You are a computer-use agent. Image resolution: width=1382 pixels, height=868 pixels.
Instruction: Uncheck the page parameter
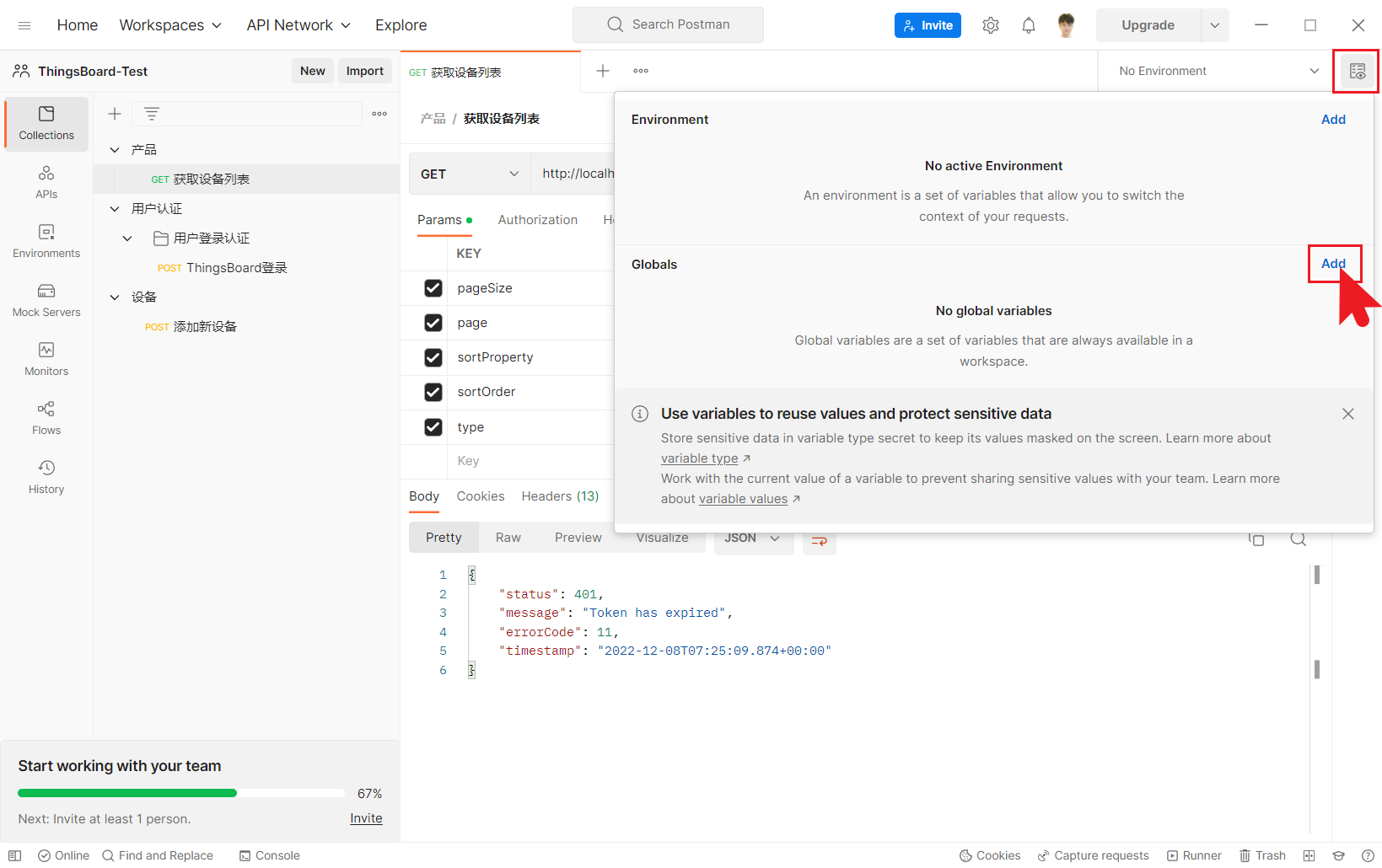pyautogui.click(x=433, y=323)
